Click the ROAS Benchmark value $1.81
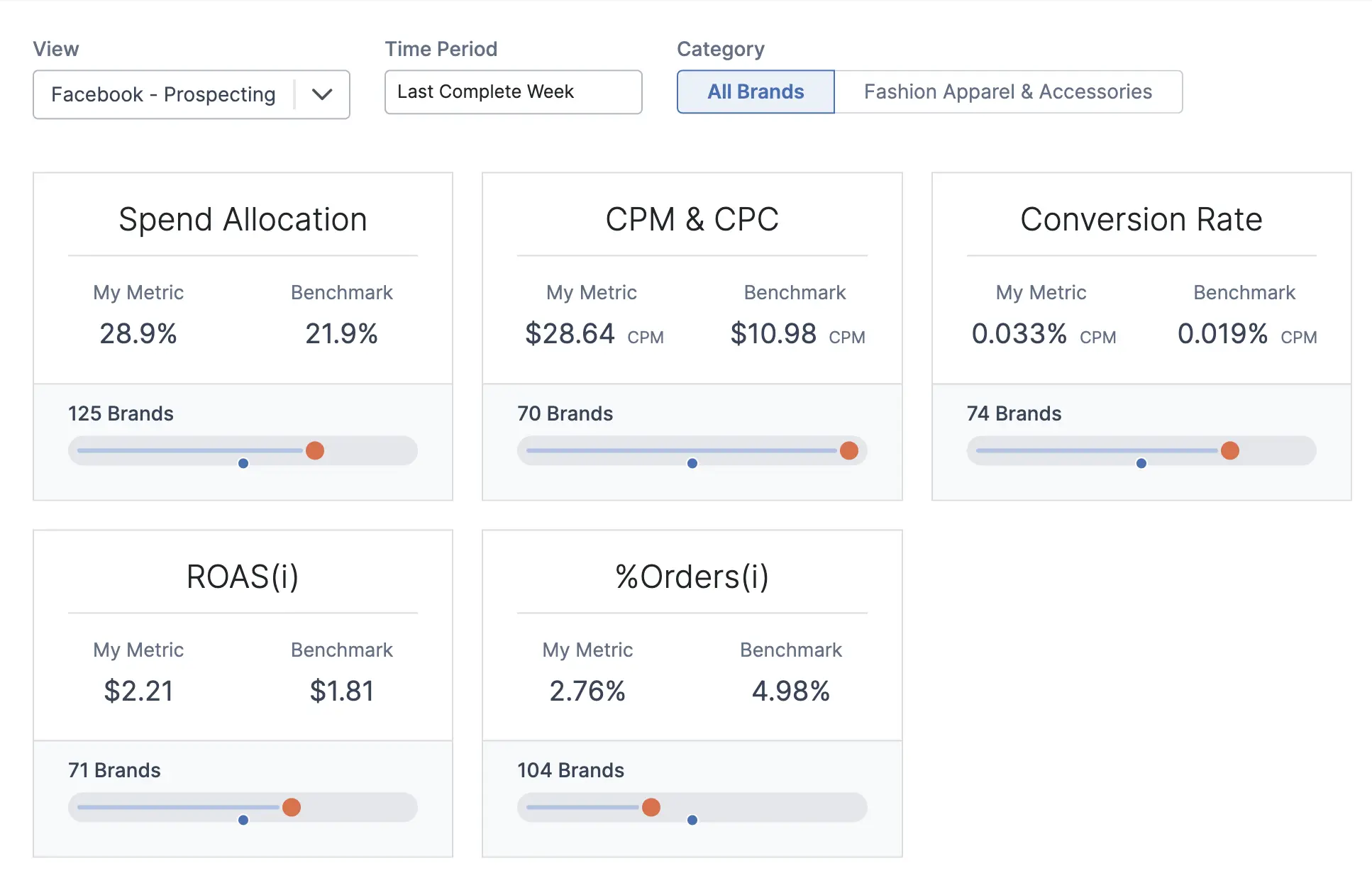The image size is (1372, 895). [x=342, y=690]
